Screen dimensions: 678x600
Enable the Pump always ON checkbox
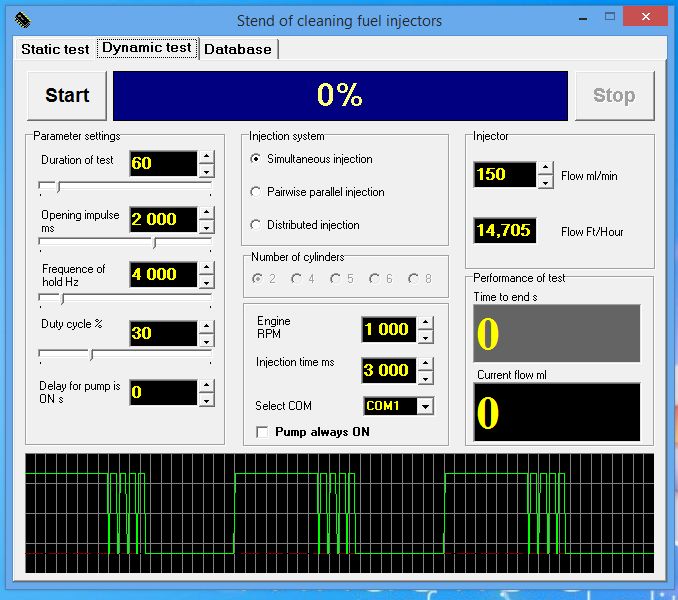[x=263, y=432]
